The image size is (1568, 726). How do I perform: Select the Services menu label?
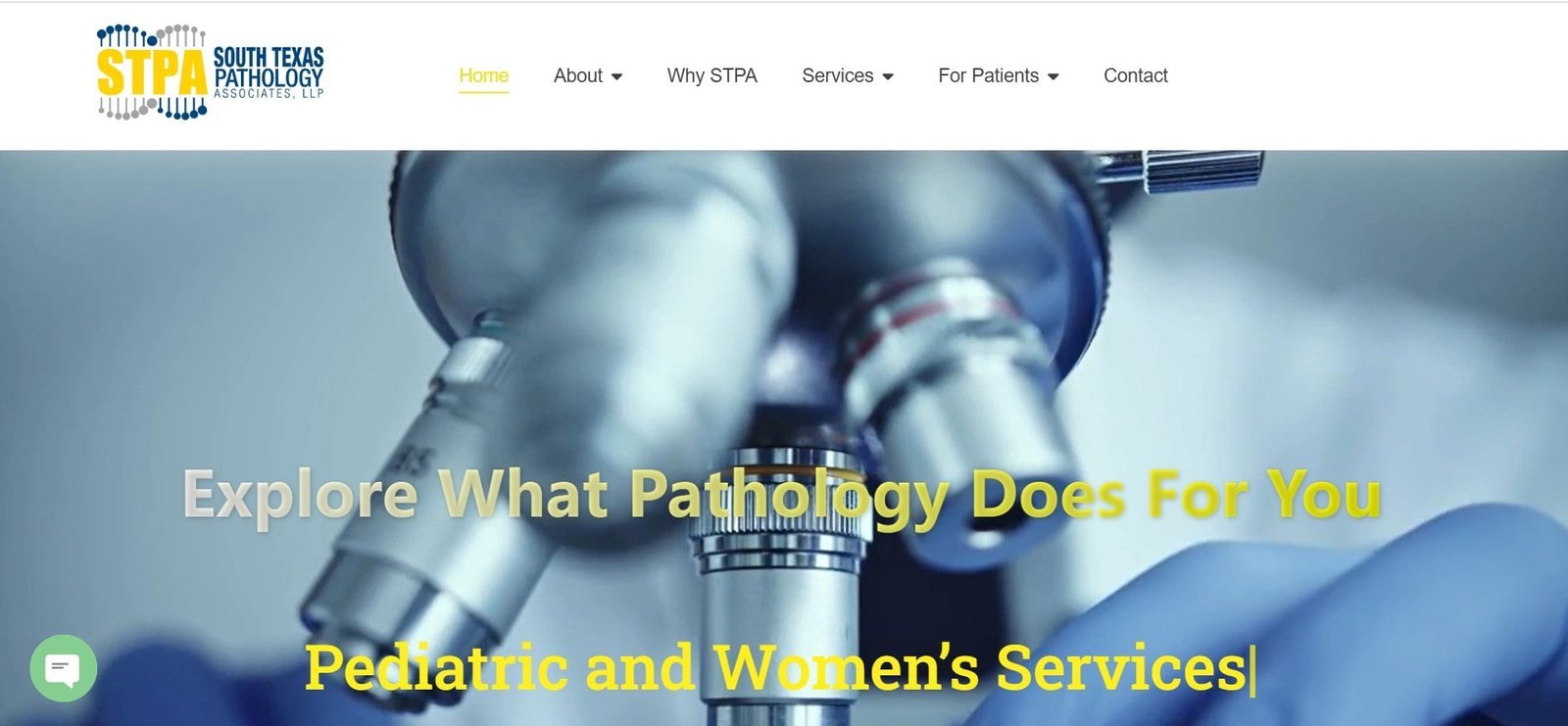tap(838, 75)
